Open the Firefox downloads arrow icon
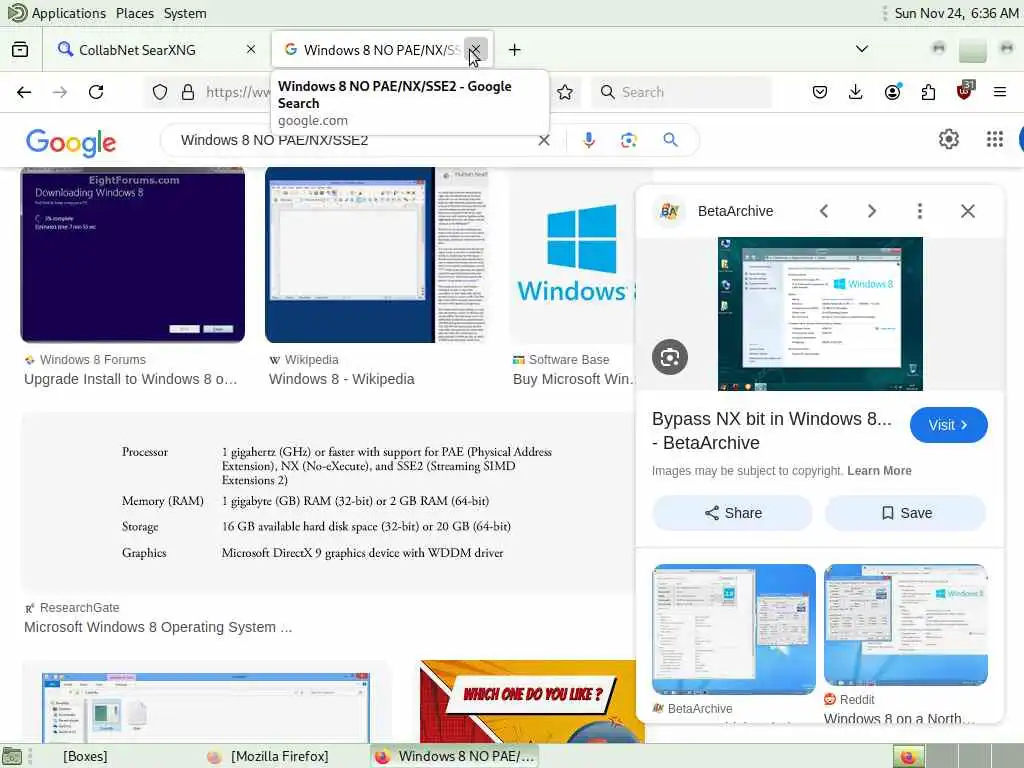Image resolution: width=1024 pixels, height=768 pixels. [856, 92]
